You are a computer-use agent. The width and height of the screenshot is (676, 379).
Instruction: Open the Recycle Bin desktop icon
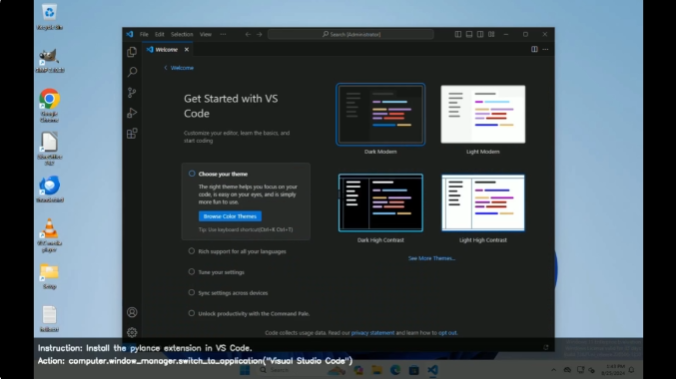coord(50,17)
